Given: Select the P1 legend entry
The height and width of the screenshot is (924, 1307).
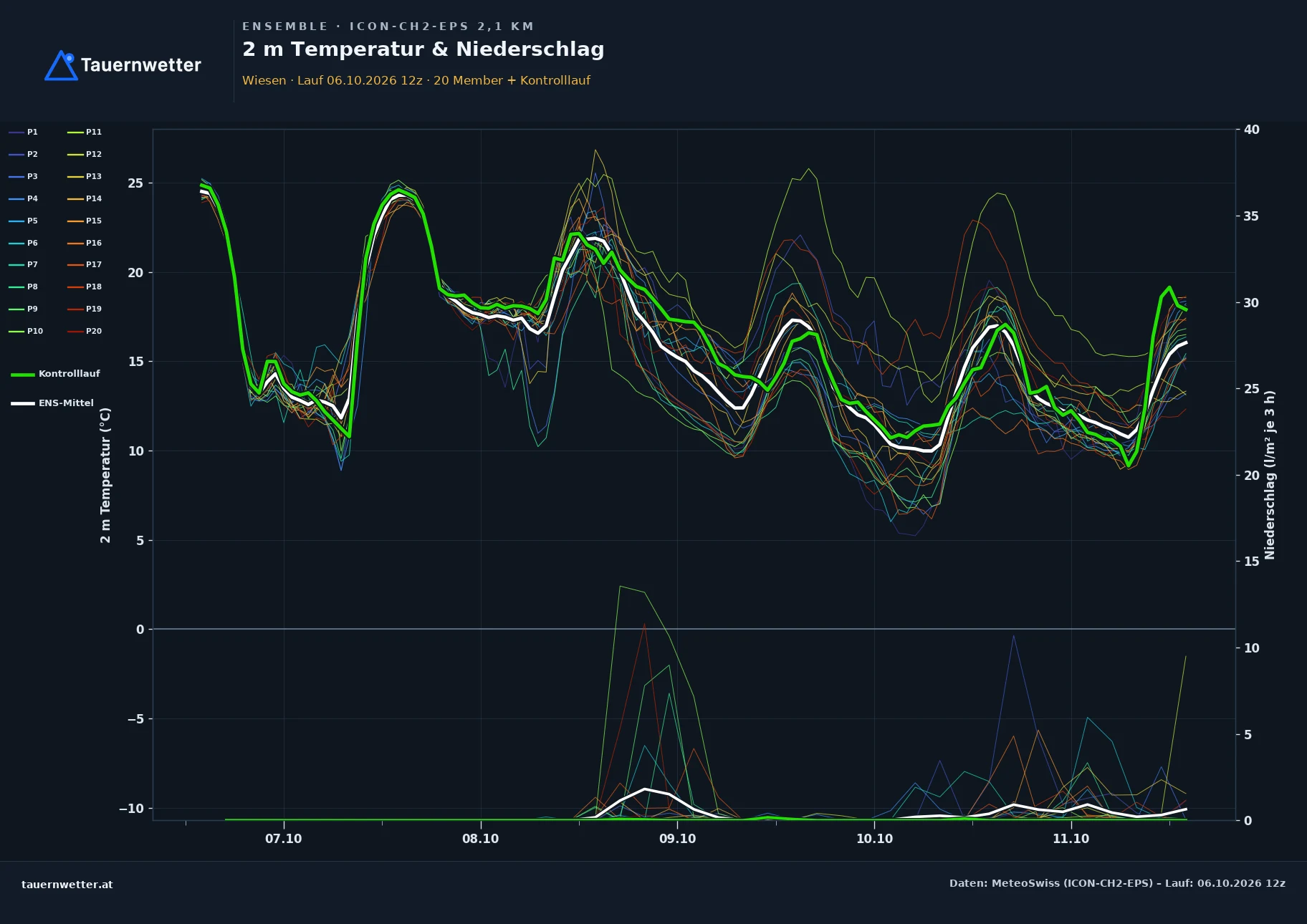Looking at the screenshot, I should click(x=24, y=132).
